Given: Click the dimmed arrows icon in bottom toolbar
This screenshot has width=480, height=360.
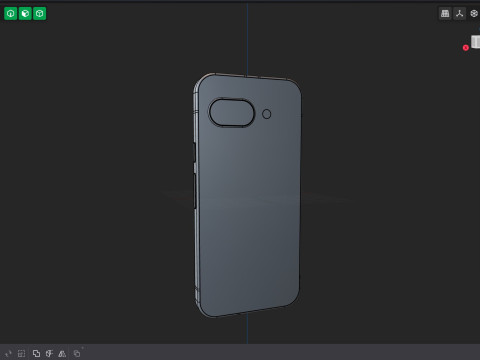Looking at the screenshot, I should point(8,353).
